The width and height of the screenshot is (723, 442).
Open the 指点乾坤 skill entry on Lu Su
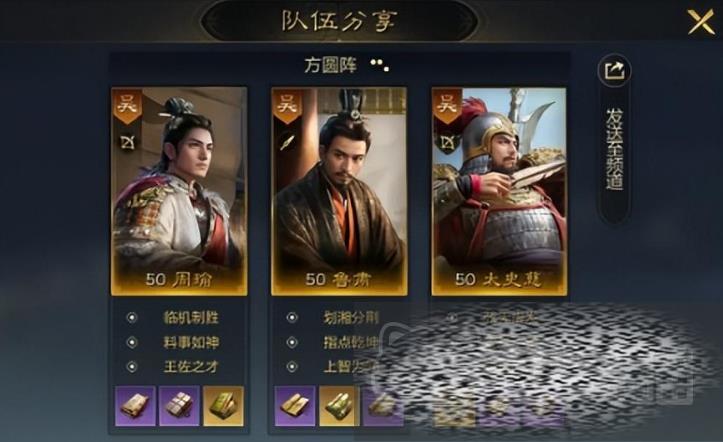click(351, 342)
